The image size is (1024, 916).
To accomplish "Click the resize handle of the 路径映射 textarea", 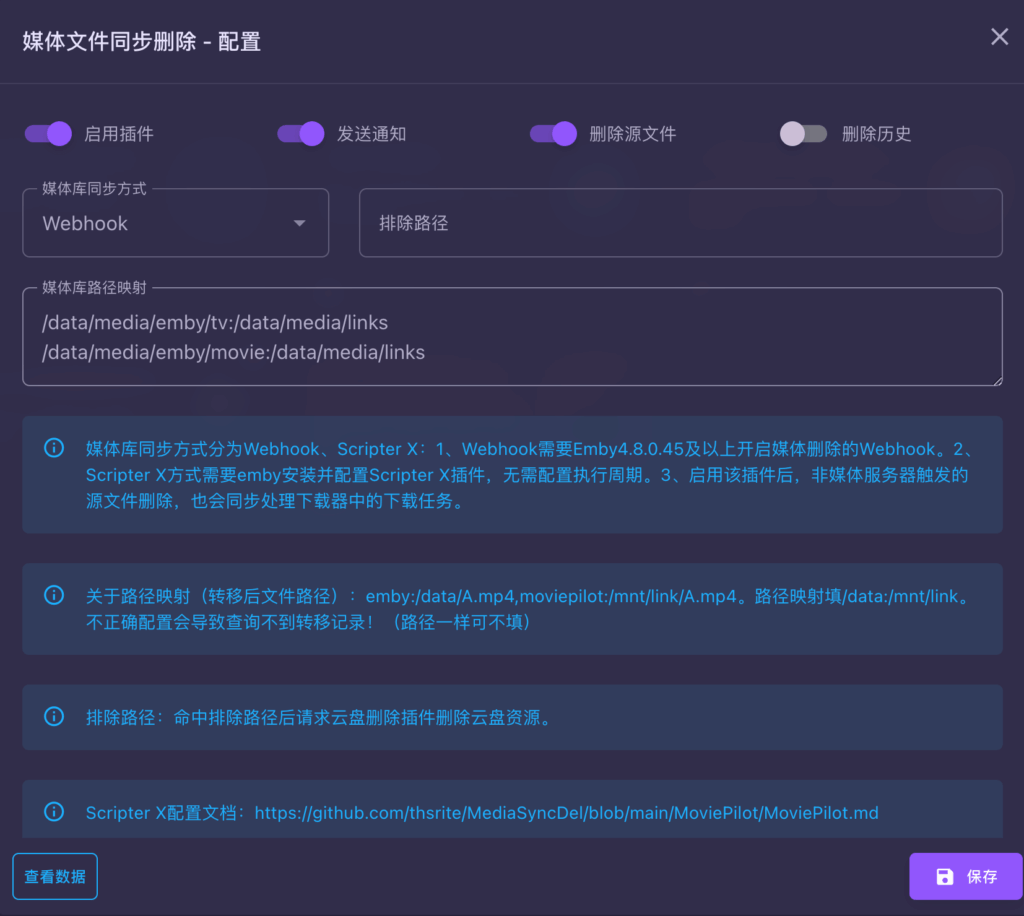I will point(996,379).
